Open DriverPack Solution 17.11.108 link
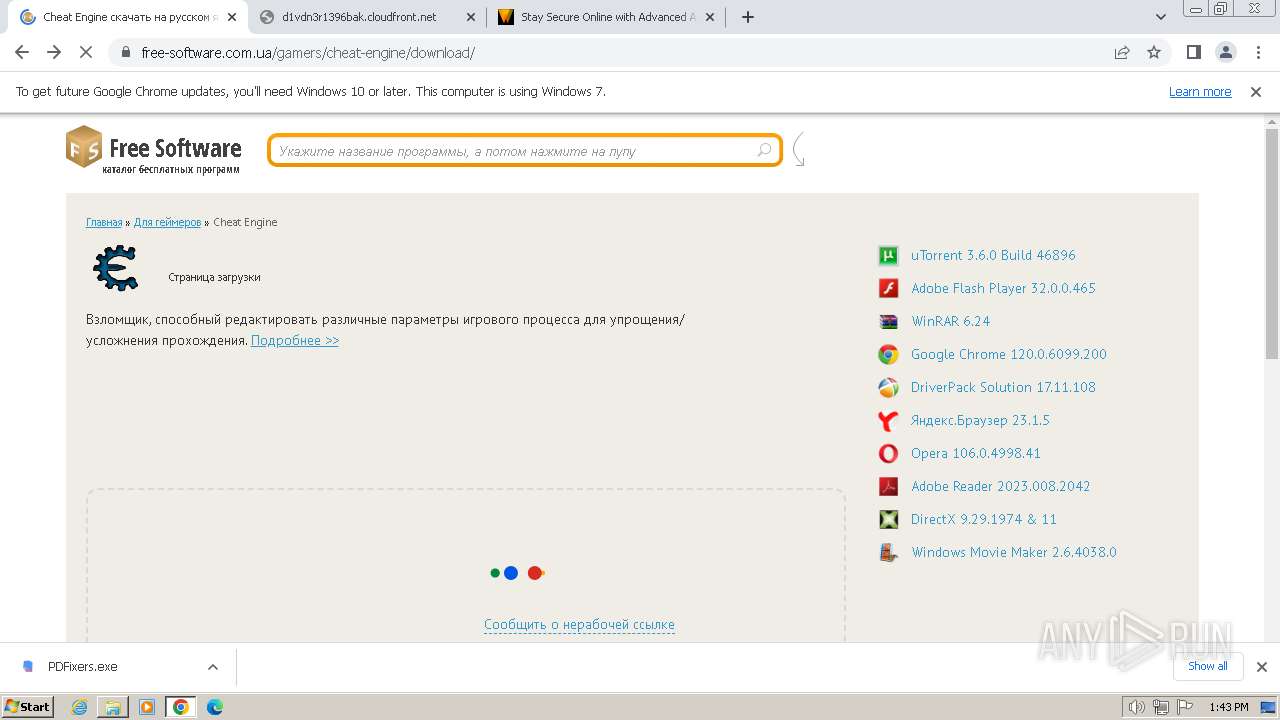Screen dimensions: 1280x720 (x=1003, y=387)
